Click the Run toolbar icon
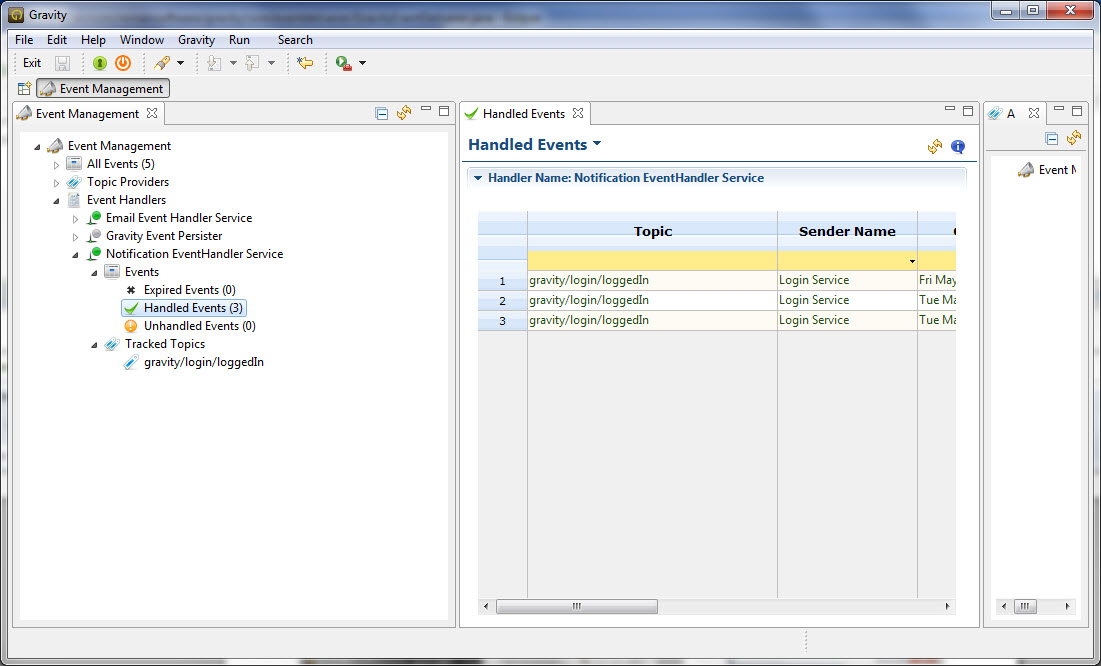The height and width of the screenshot is (666, 1101). click(x=344, y=63)
